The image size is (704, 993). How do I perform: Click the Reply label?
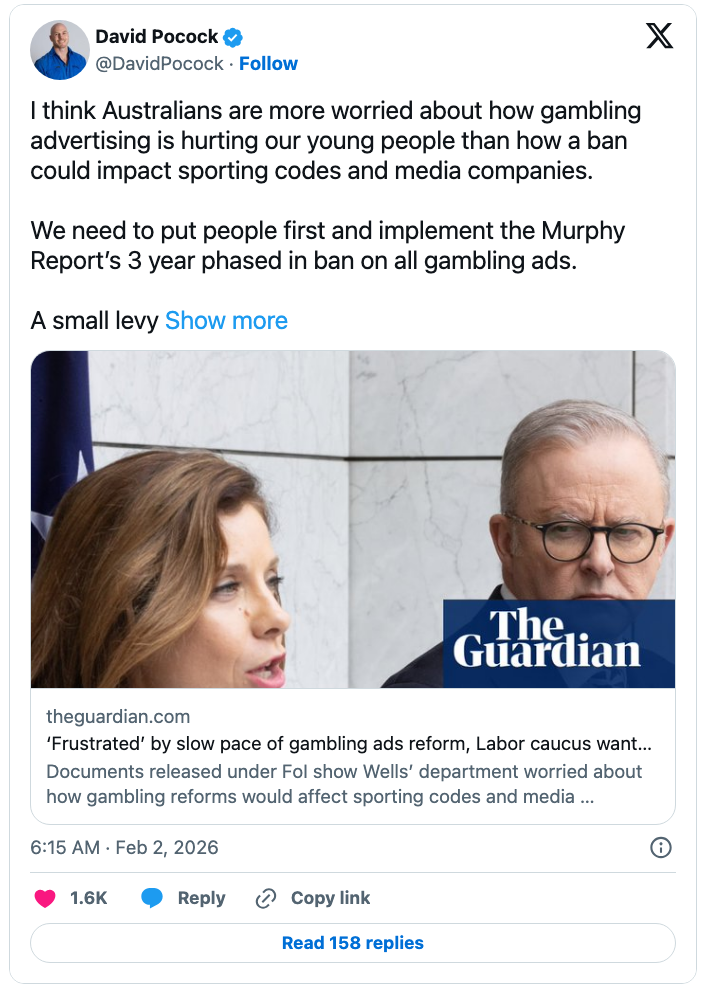201,898
